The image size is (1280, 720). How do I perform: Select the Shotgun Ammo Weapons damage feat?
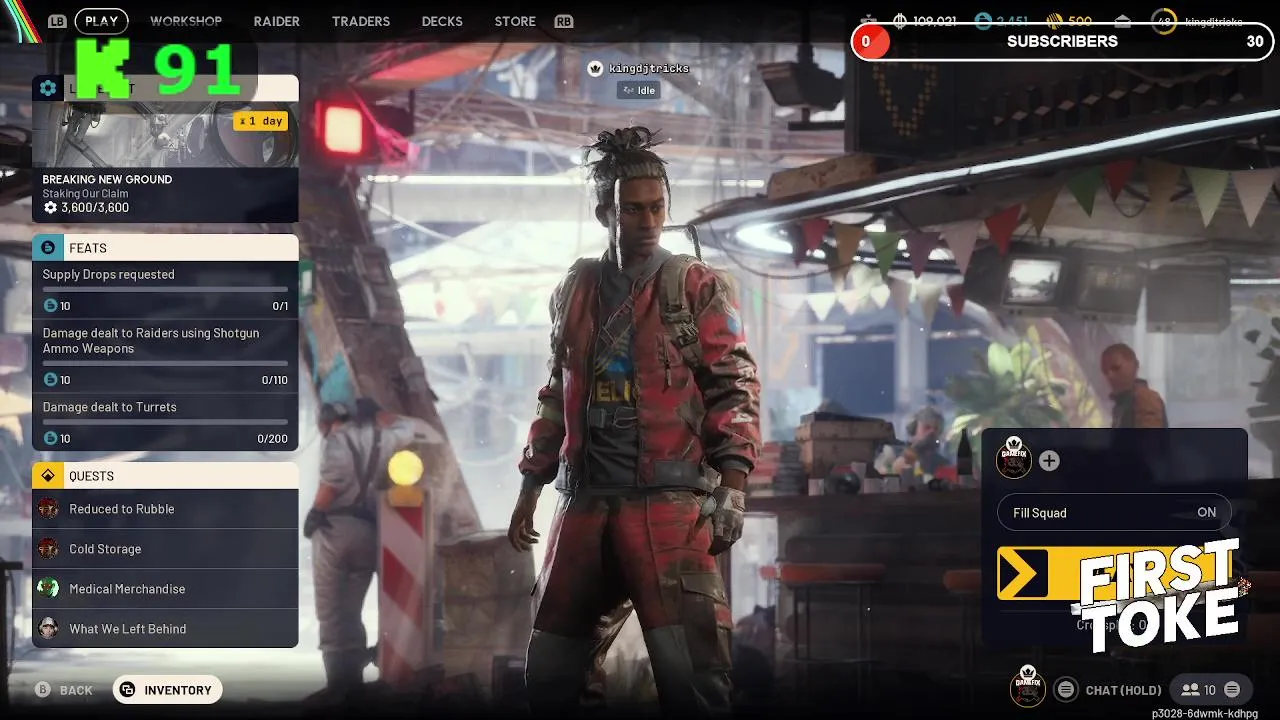pos(165,355)
